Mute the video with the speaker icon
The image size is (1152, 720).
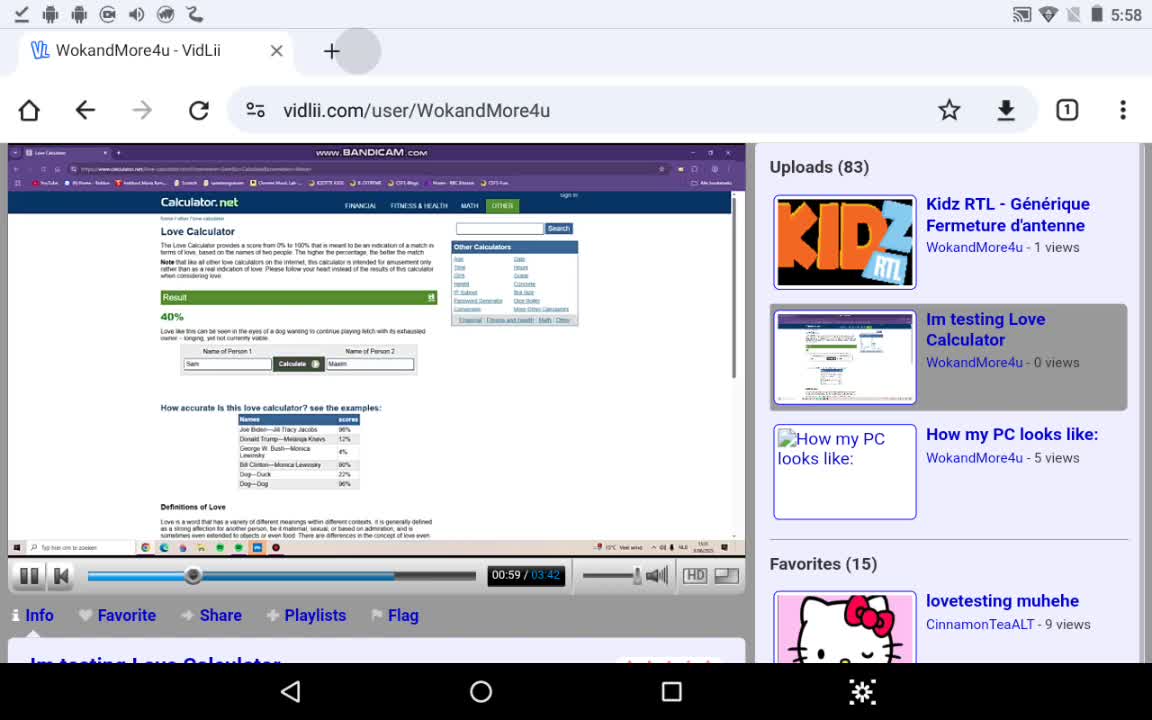tap(658, 575)
